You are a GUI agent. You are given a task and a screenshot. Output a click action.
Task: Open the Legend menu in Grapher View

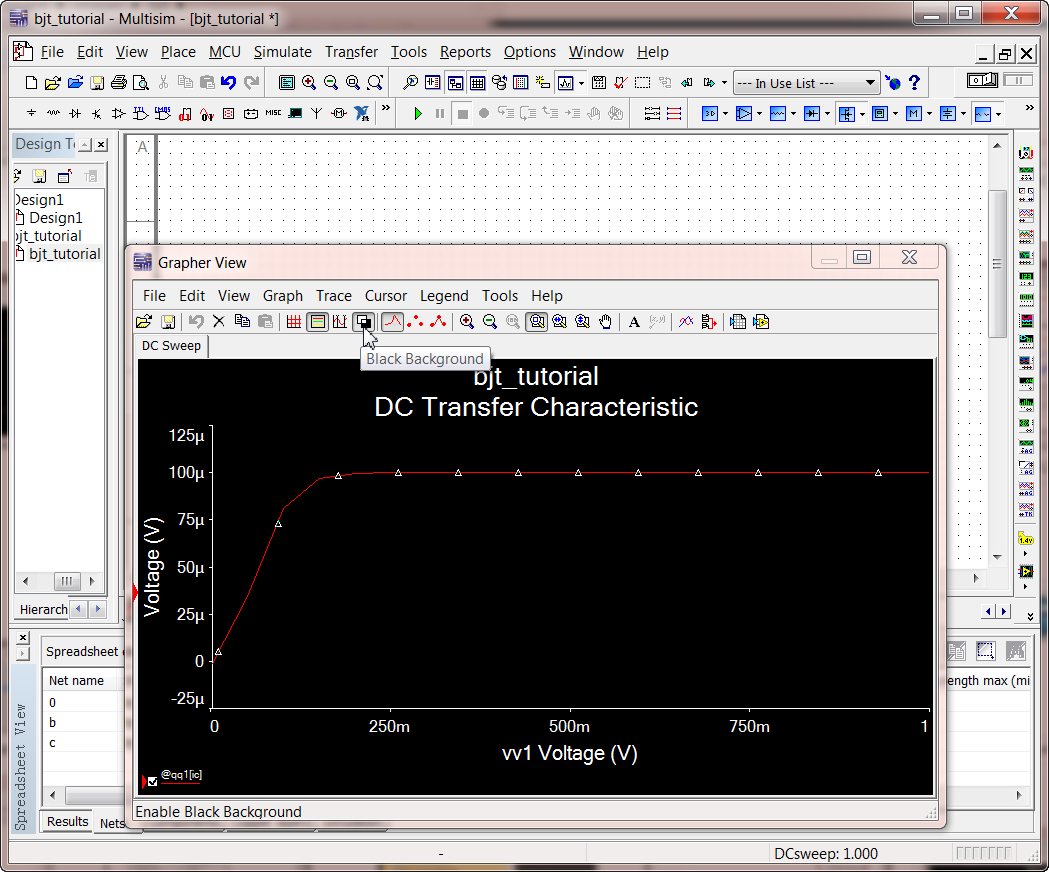[444, 296]
